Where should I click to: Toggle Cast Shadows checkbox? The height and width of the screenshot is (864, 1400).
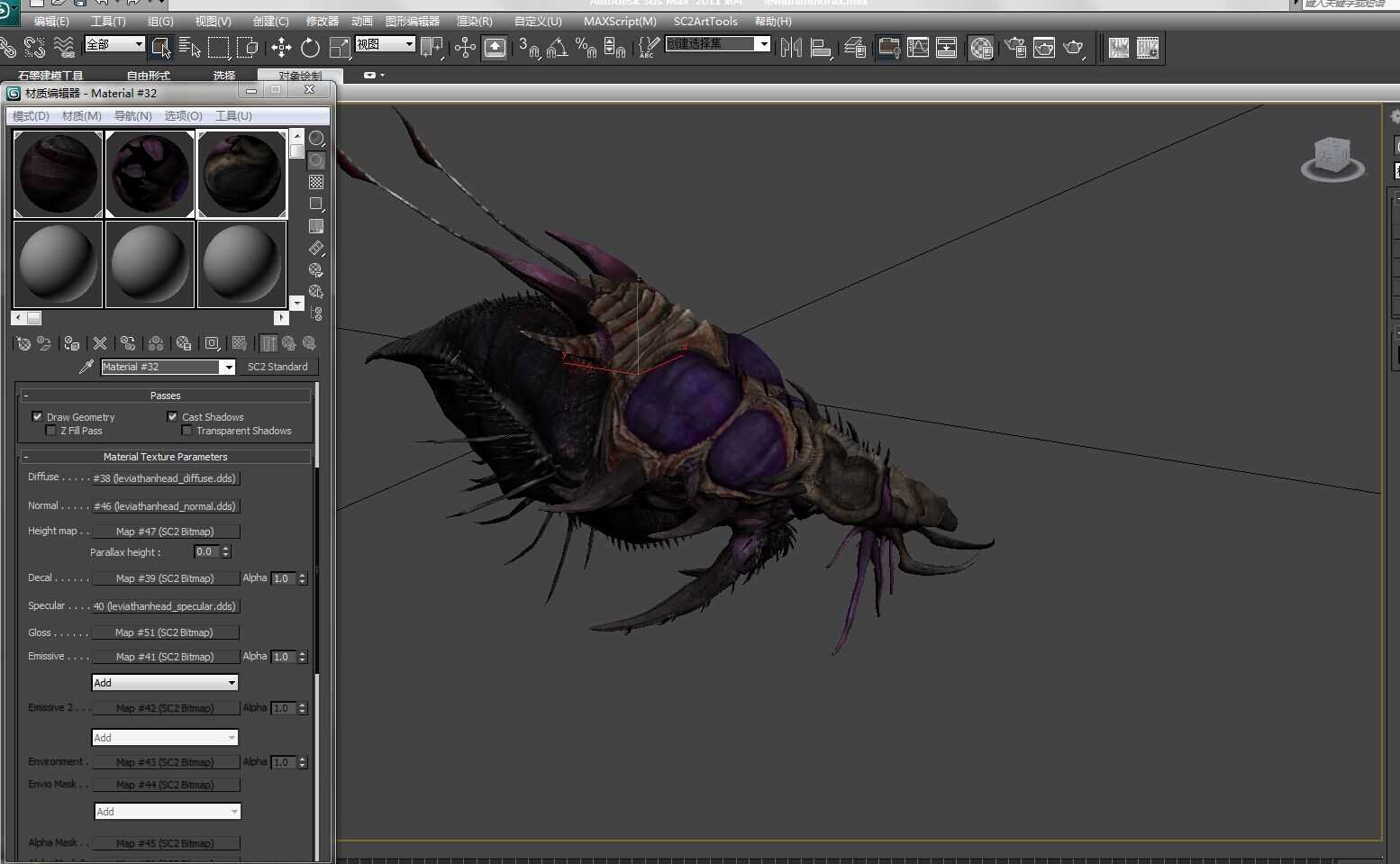[172, 416]
